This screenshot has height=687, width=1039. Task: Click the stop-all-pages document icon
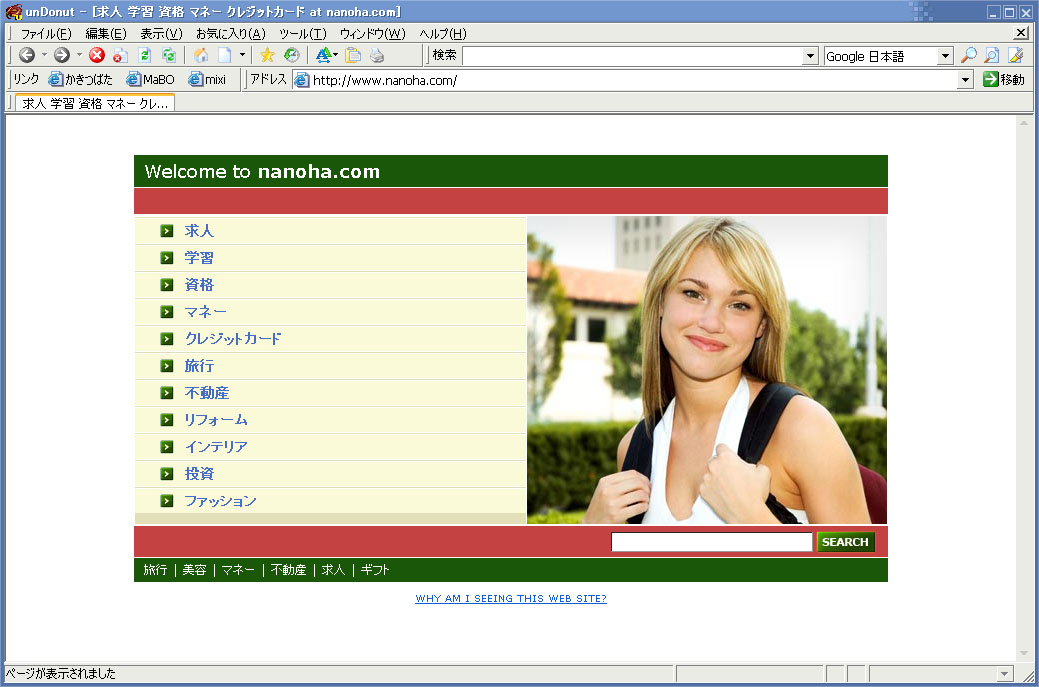tap(120, 56)
